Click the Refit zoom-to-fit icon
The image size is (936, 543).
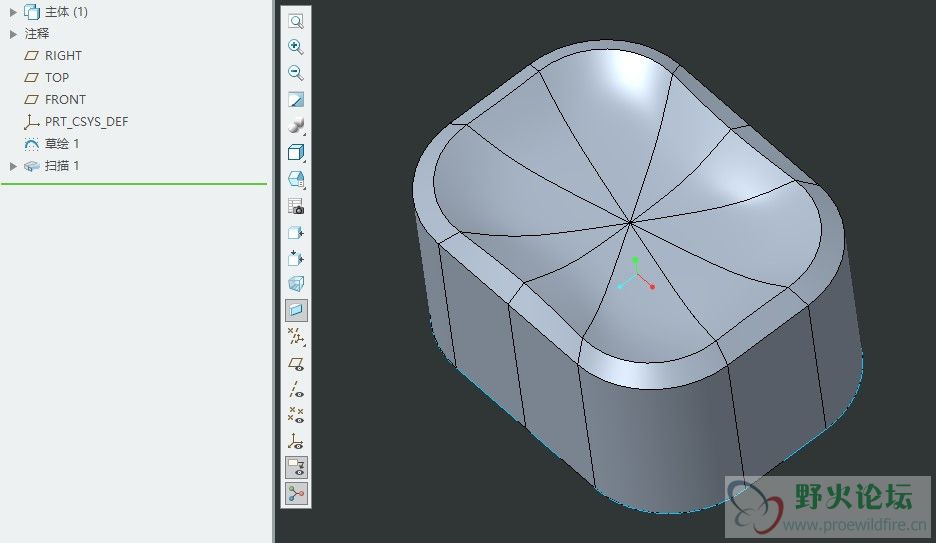click(296, 21)
